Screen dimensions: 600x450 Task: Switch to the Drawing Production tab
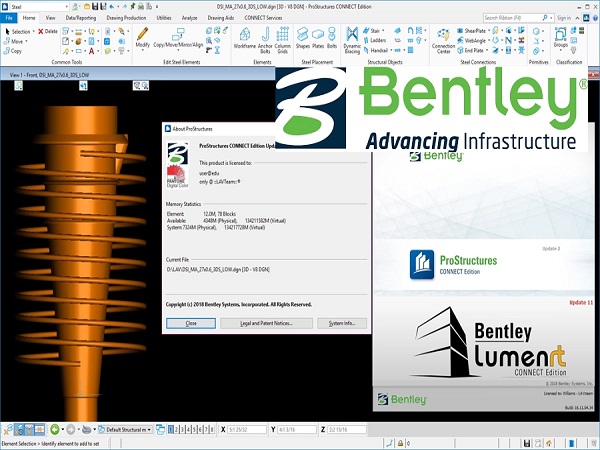[126, 18]
